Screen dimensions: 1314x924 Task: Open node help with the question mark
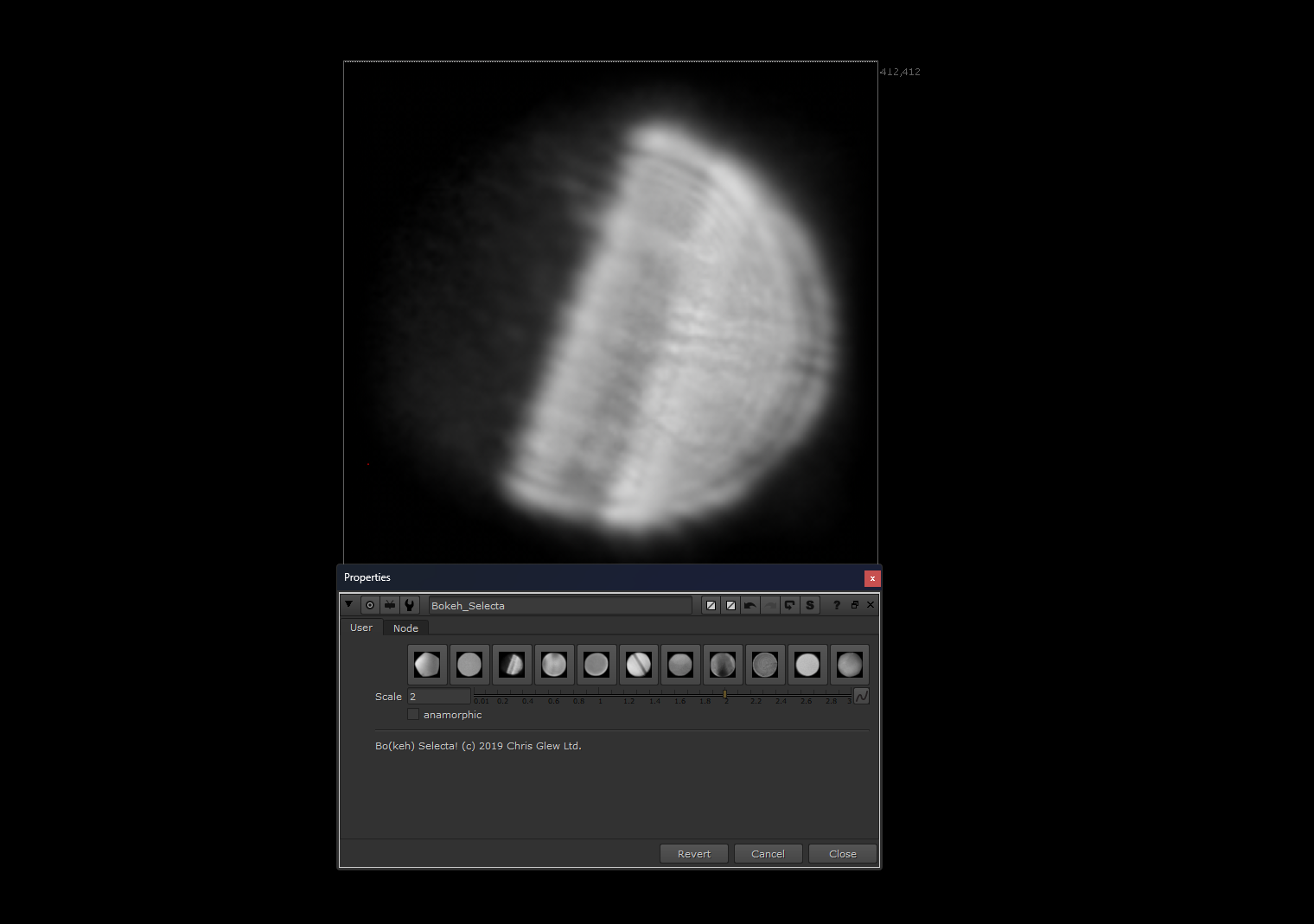pyautogui.click(x=836, y=605)
